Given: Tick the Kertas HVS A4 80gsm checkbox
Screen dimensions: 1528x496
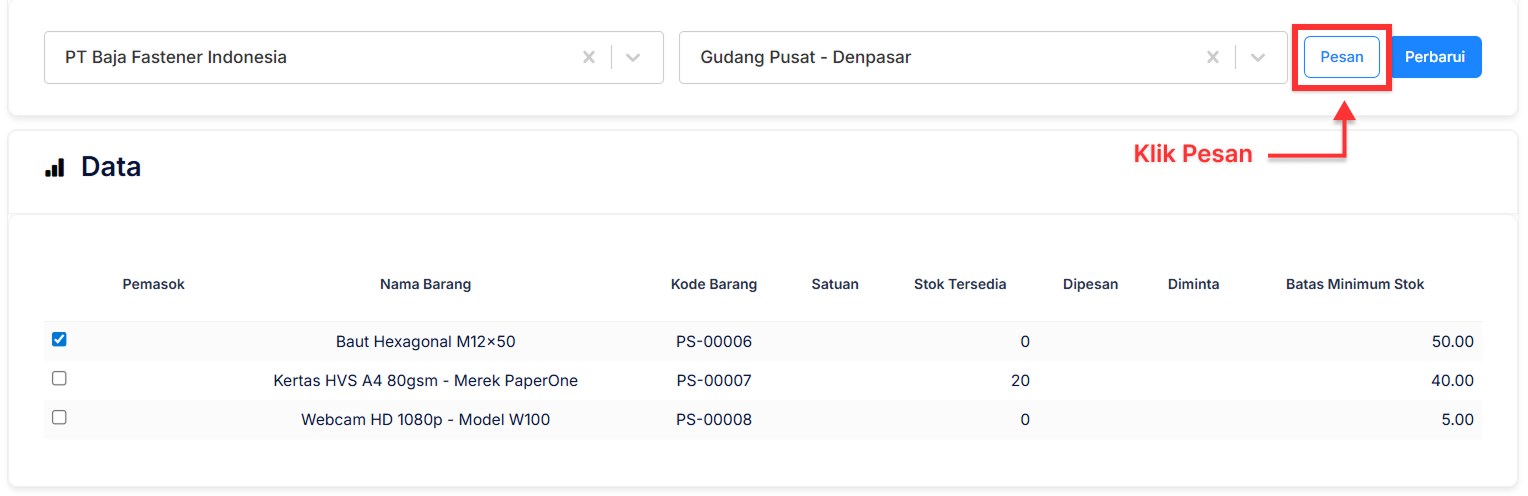Looking at the screenshot, I should 59,379.
